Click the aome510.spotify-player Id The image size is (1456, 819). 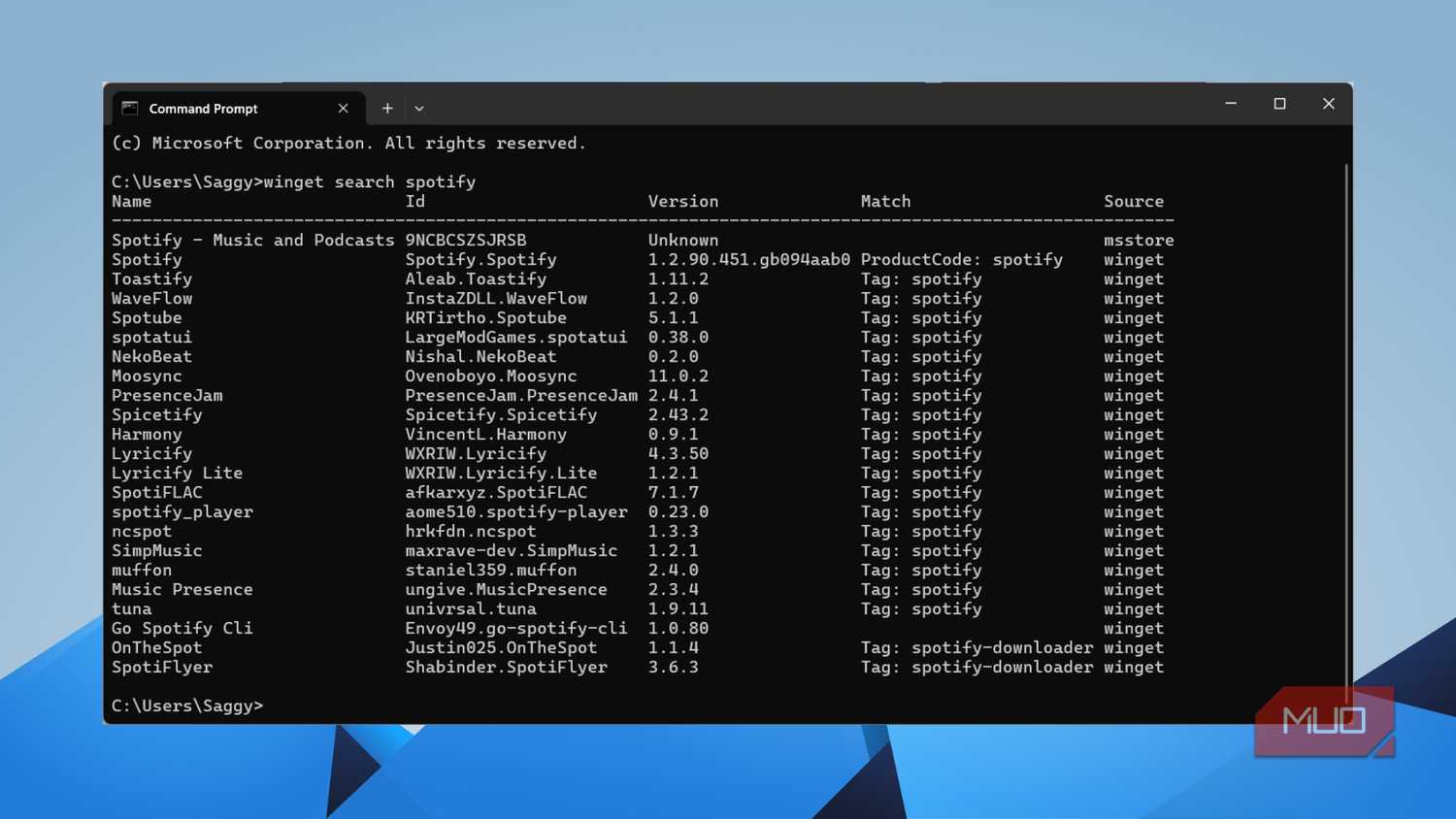pos(516,511)
